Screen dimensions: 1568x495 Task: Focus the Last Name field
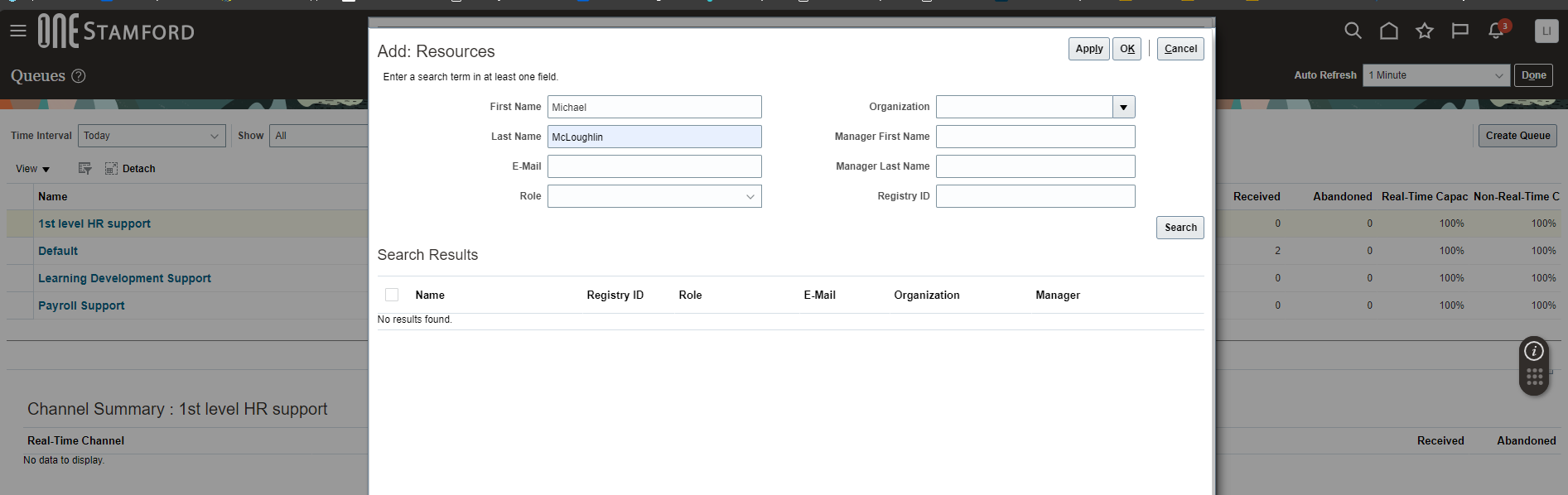coord(654,137)
